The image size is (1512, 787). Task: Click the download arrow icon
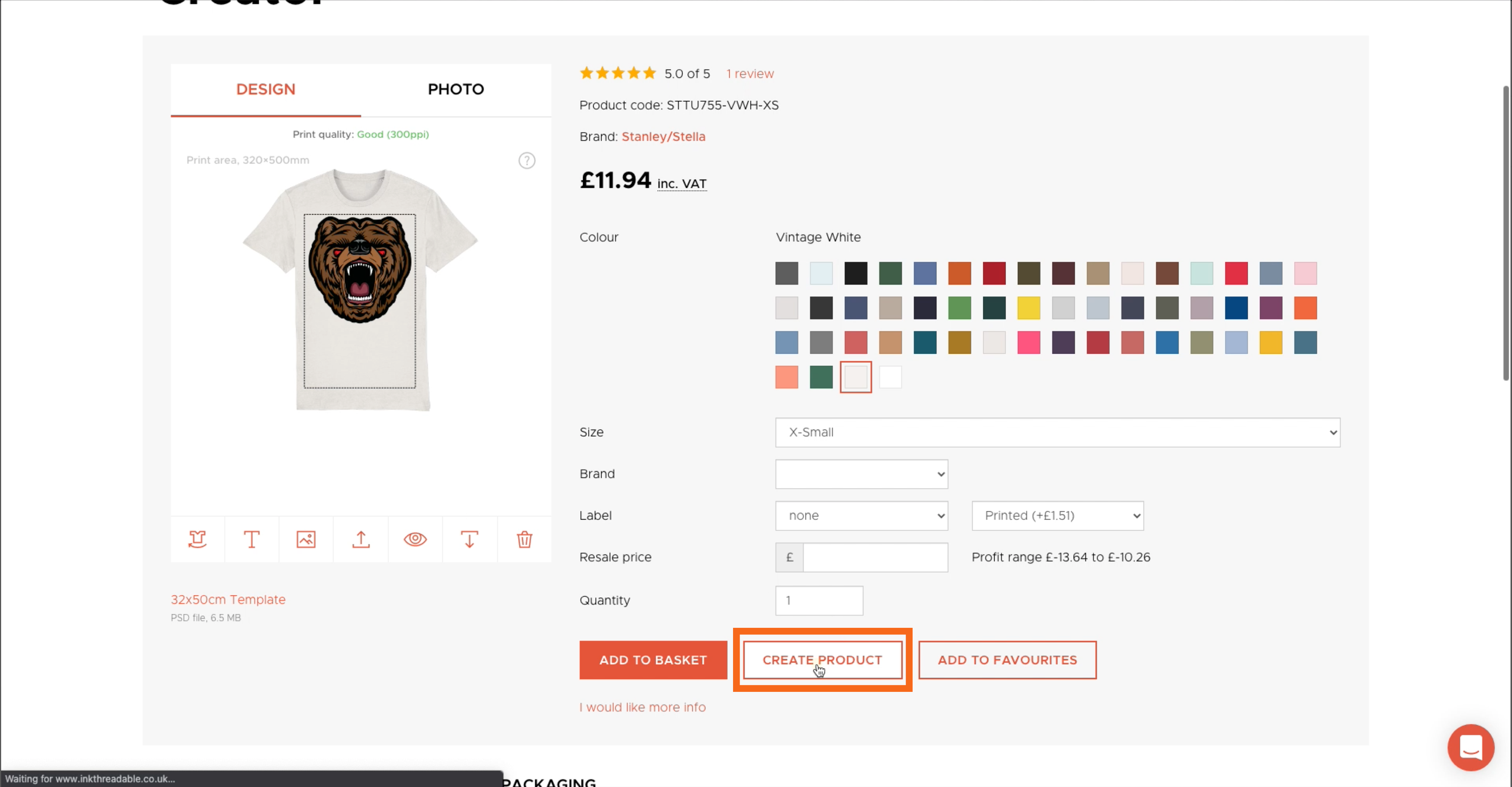(469, 539)
